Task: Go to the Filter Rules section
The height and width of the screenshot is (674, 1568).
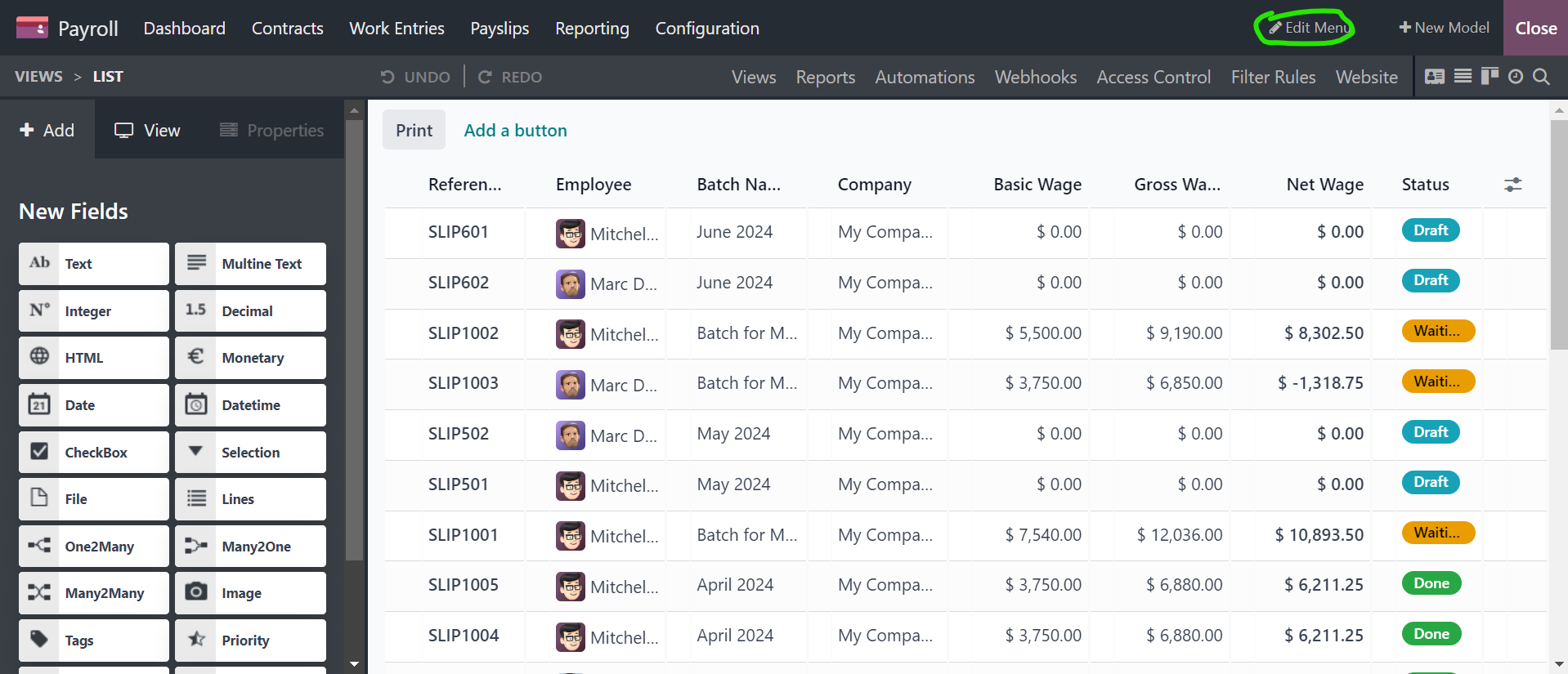Action: click(1274, 77)
